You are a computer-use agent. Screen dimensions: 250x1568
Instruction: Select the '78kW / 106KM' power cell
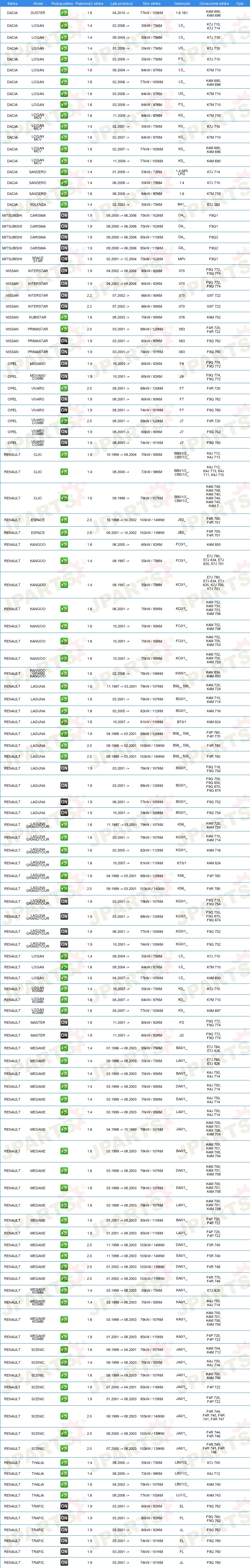coord(152,674)
